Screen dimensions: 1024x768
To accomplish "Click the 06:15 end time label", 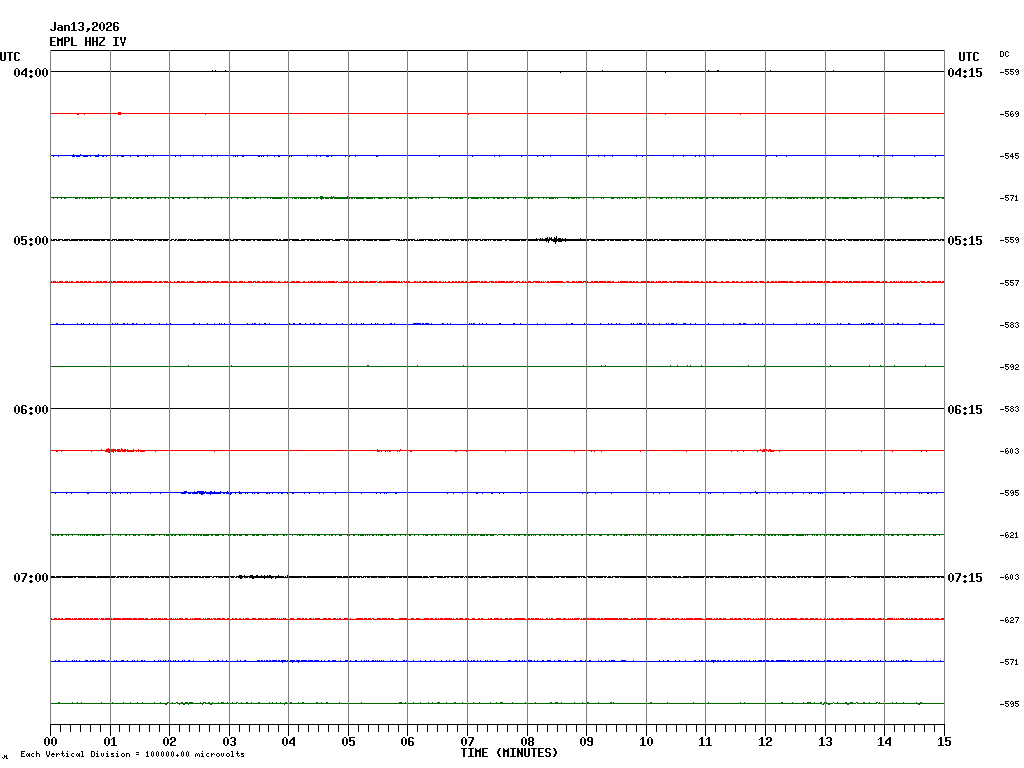I will pos(964,409).
